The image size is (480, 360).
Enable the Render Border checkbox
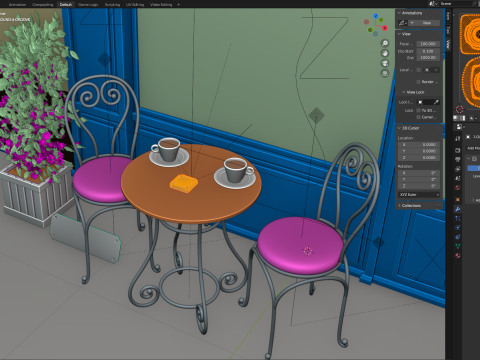click(419, 82)
